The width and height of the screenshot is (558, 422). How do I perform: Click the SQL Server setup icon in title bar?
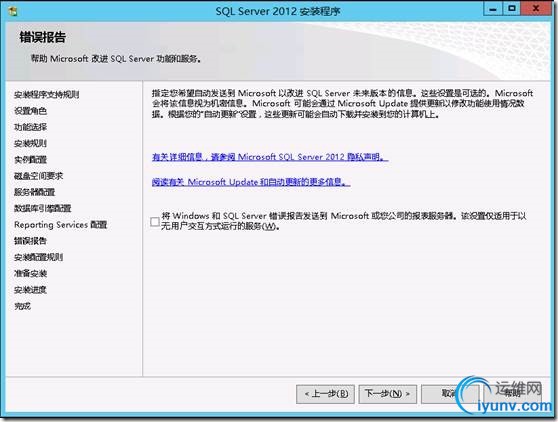(12, 11)
